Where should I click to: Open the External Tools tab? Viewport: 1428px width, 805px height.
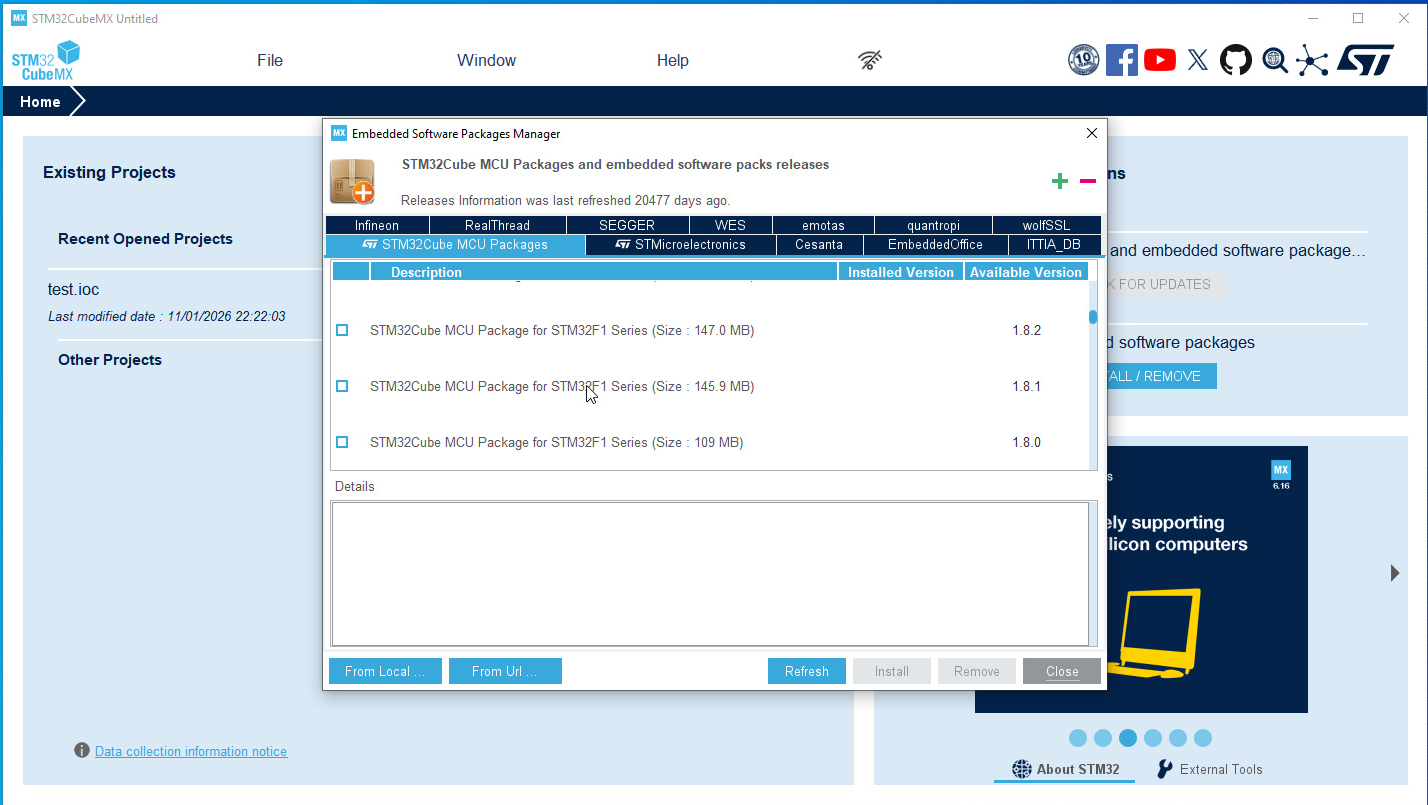[1209, 769]
